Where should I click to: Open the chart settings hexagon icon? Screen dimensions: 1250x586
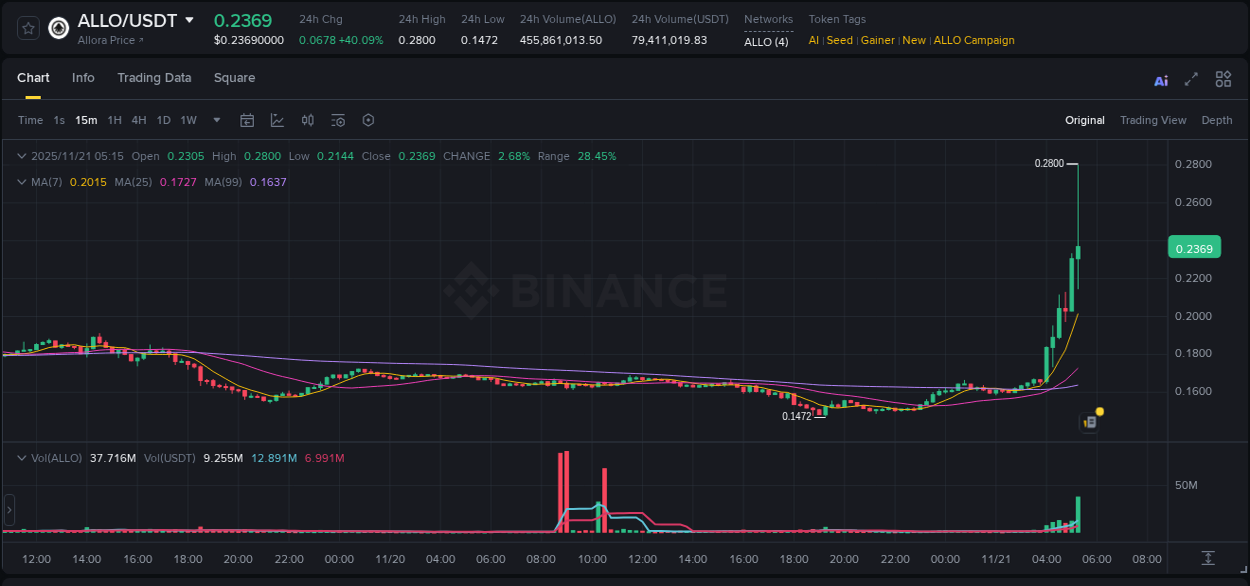coord(368,120)
